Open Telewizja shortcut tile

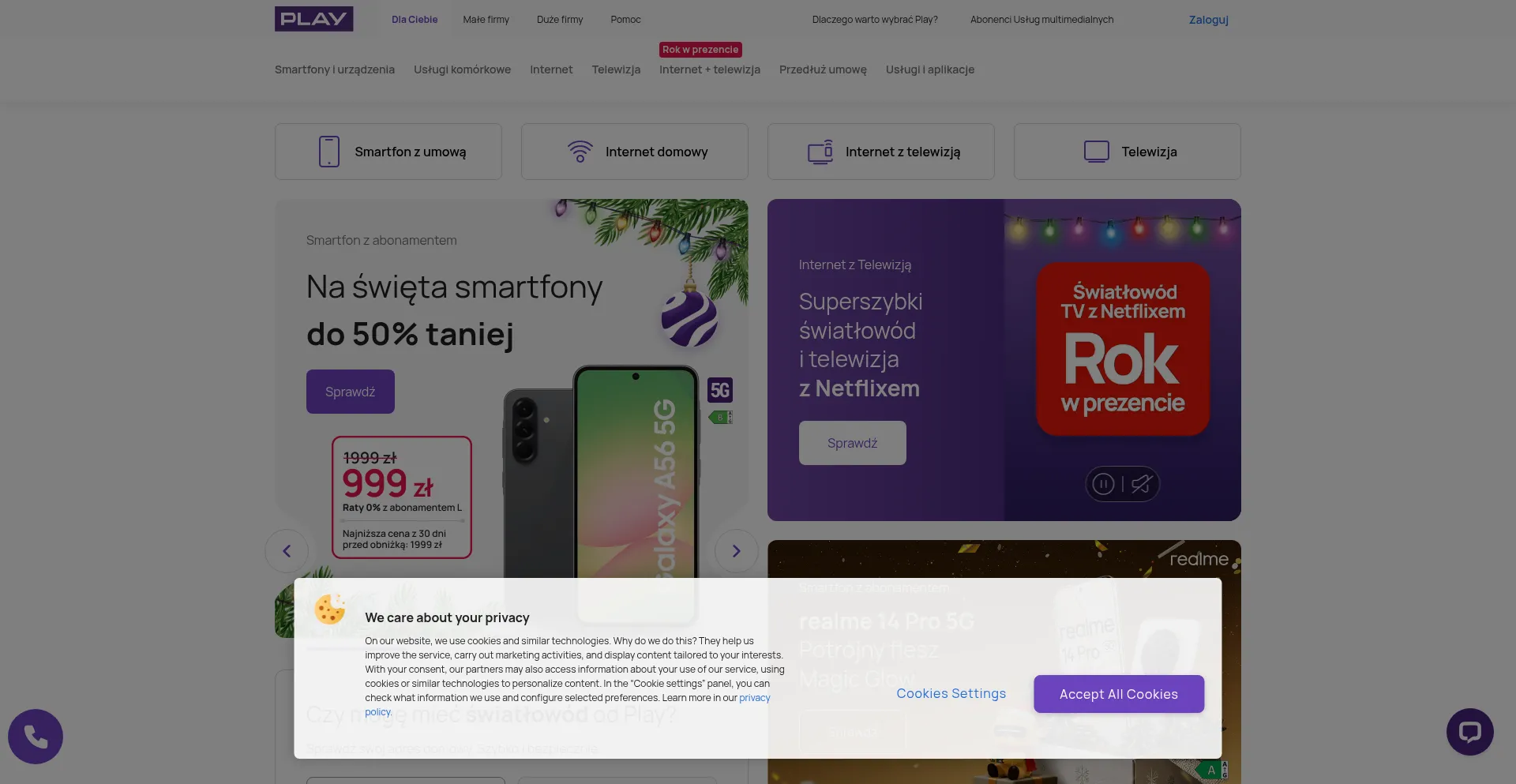point(1128,152)
